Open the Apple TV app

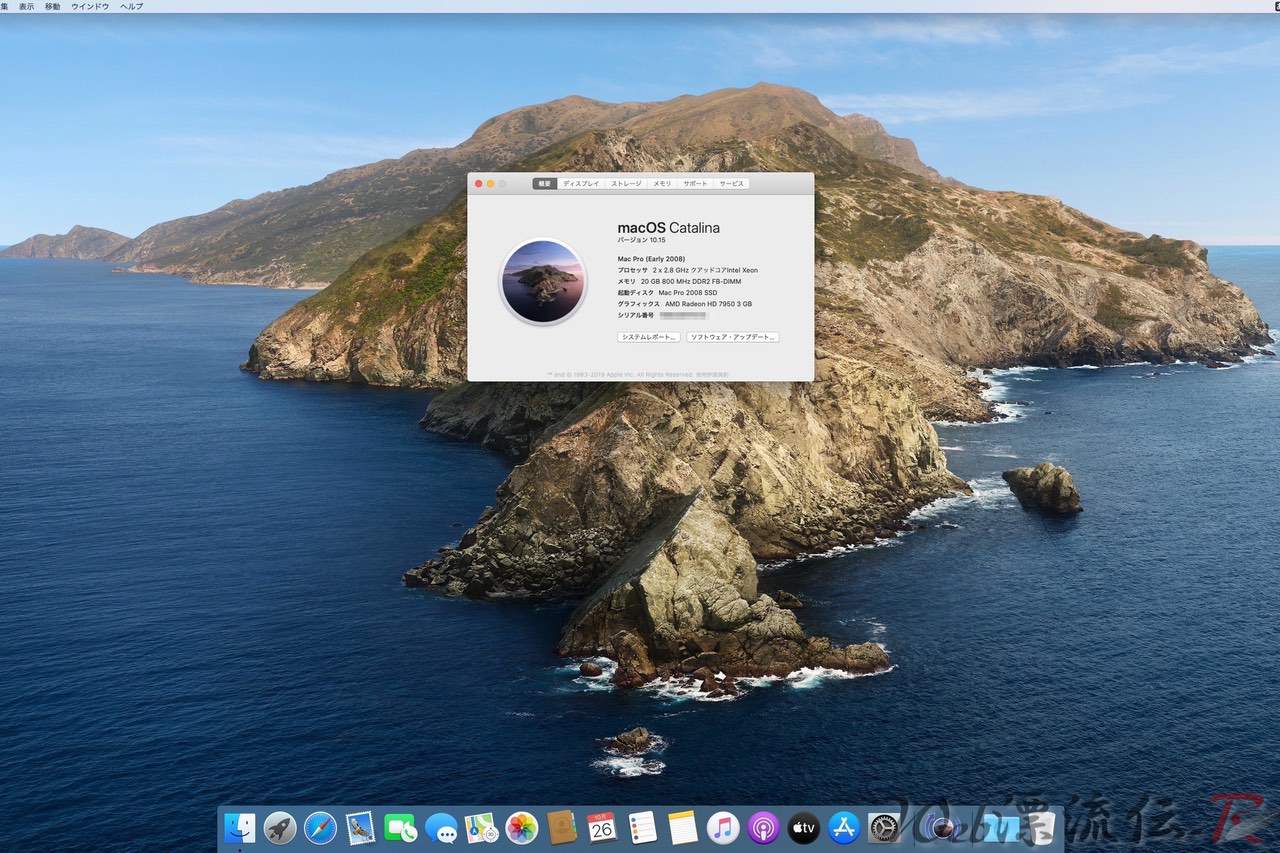pyautogui.click(x=802, y=829)
